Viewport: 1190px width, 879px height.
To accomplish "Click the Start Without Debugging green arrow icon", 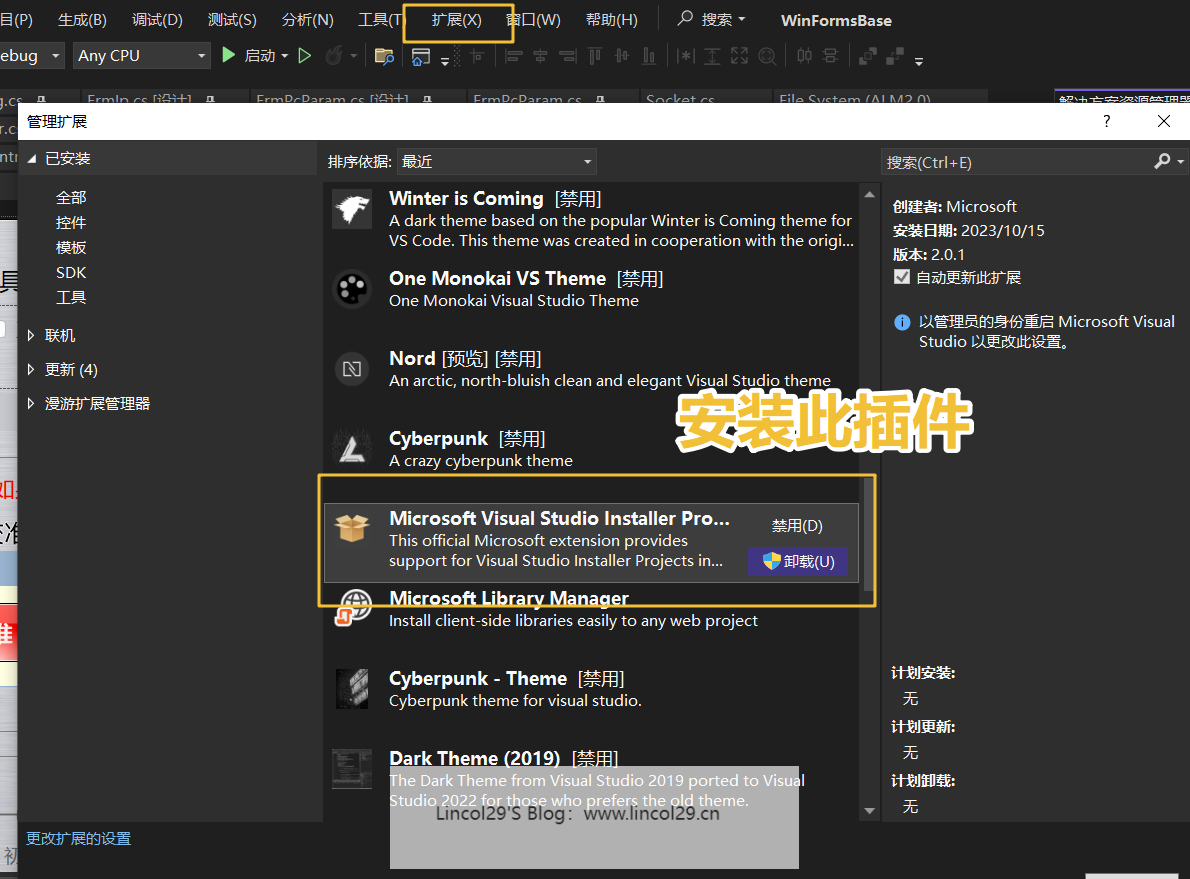I will tap(303, 55).
